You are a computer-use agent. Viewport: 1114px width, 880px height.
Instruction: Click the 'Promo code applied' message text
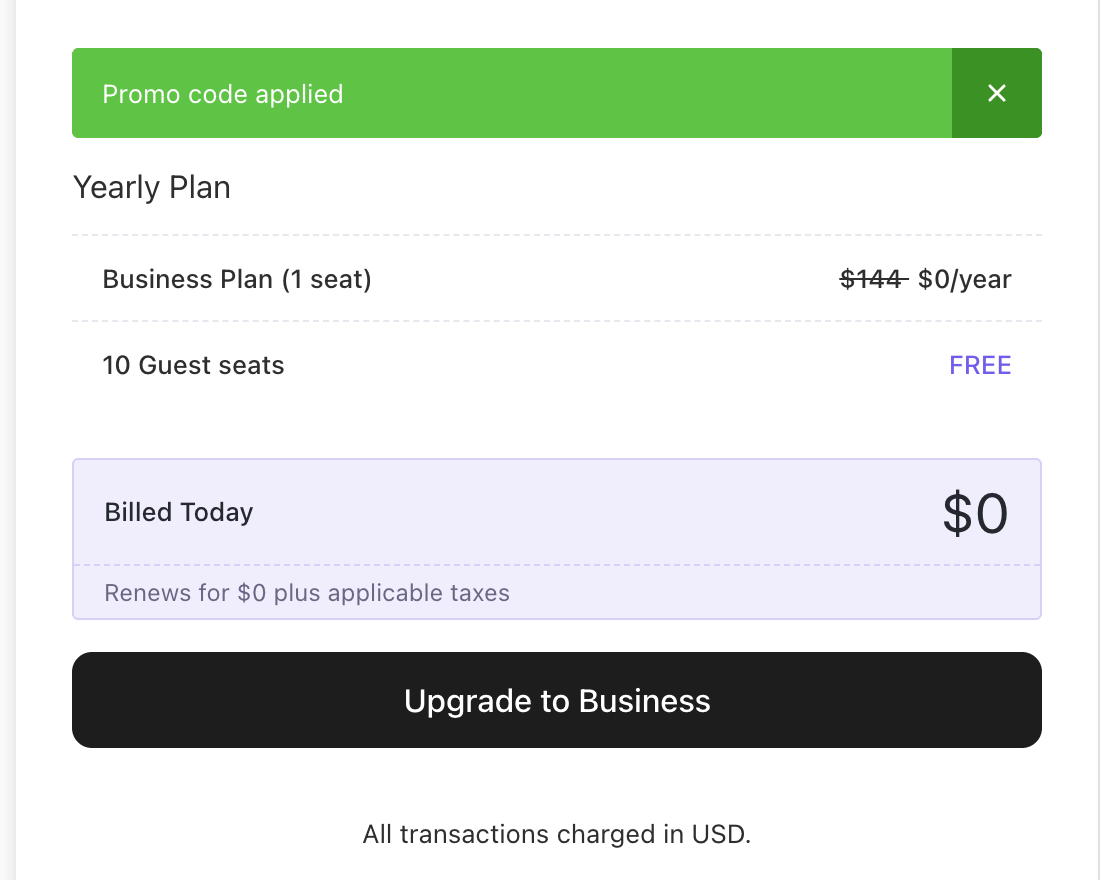pos(223,94)
